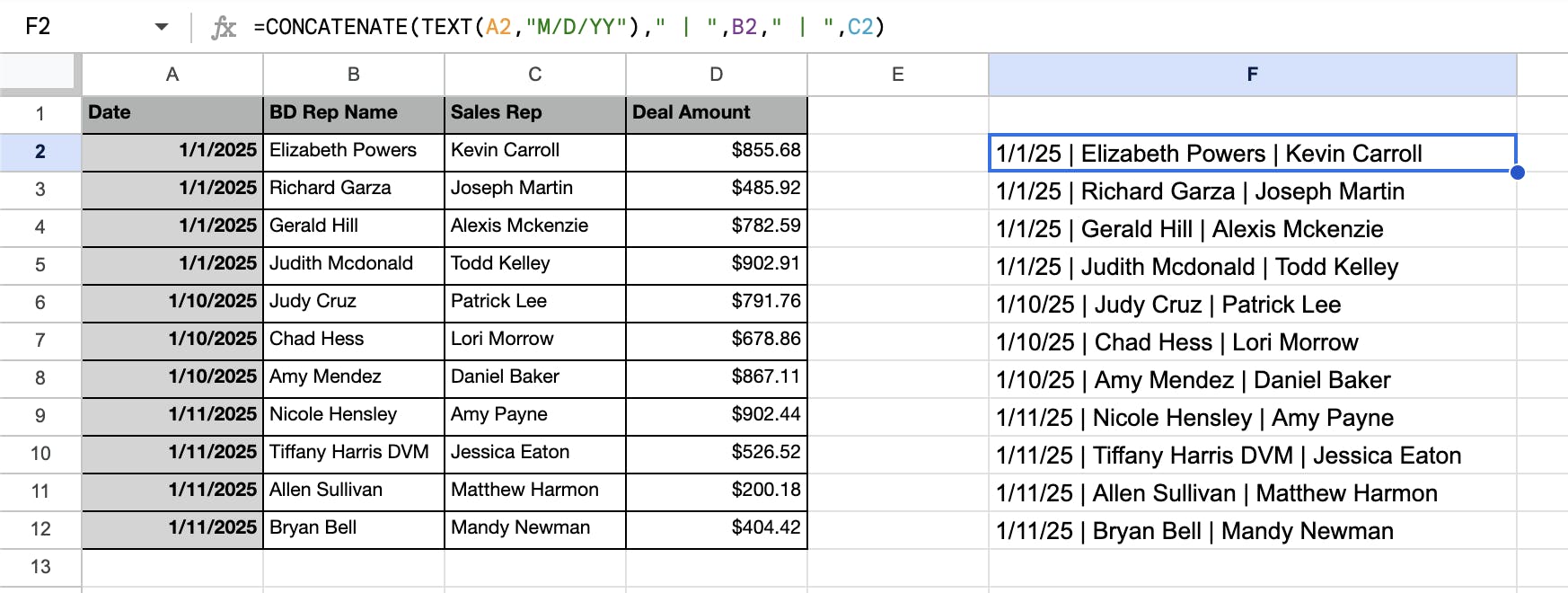Click the "BD Rep Name" header cell
Image resolution: width=1568 pixels, height=593 pixels.
click(354, 113)
